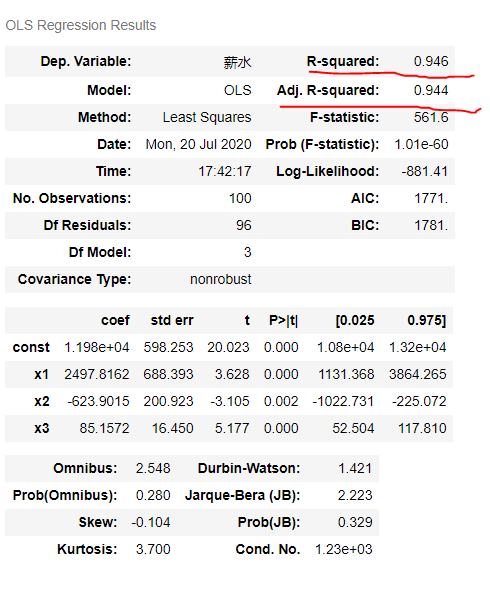Click the x3 t value 5.177
The height and width of the screenshot is (591, 490).
click(232, 429)
